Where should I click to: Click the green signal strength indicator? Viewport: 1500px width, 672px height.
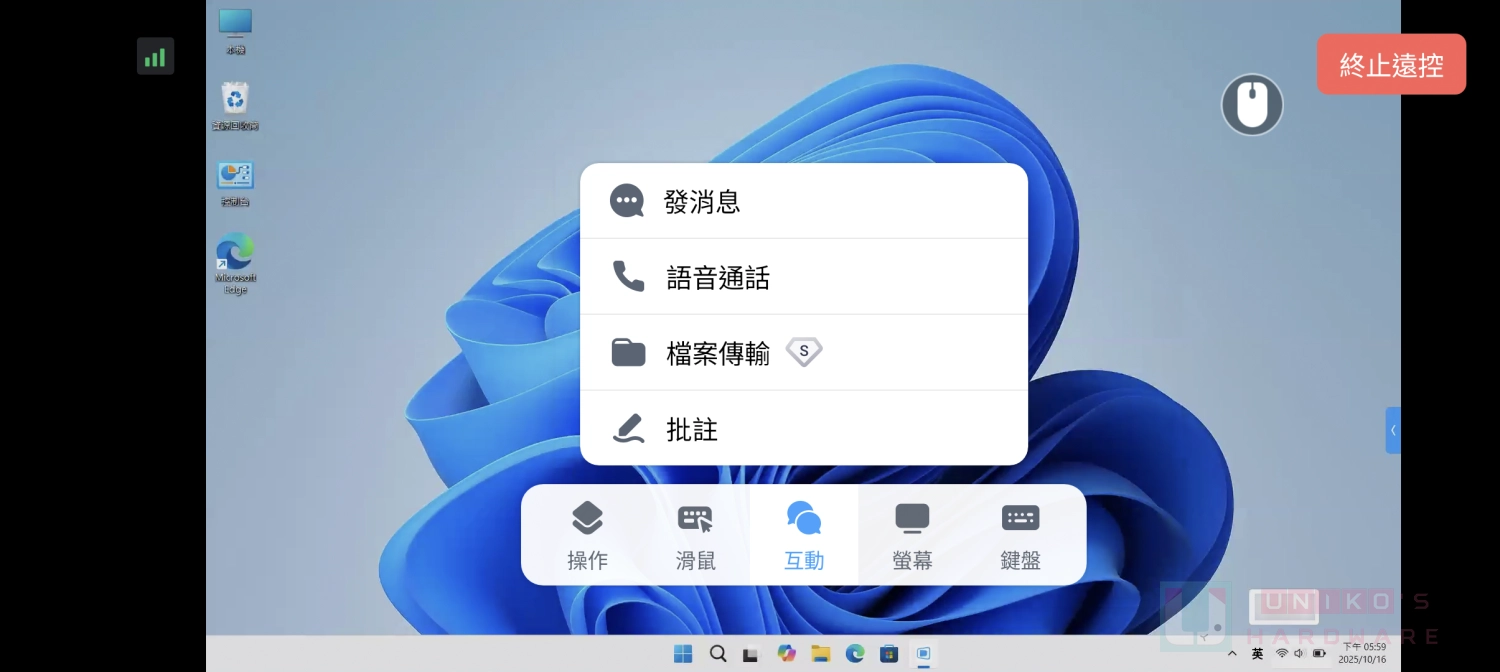pyautogui.click(x=155, y=56)
